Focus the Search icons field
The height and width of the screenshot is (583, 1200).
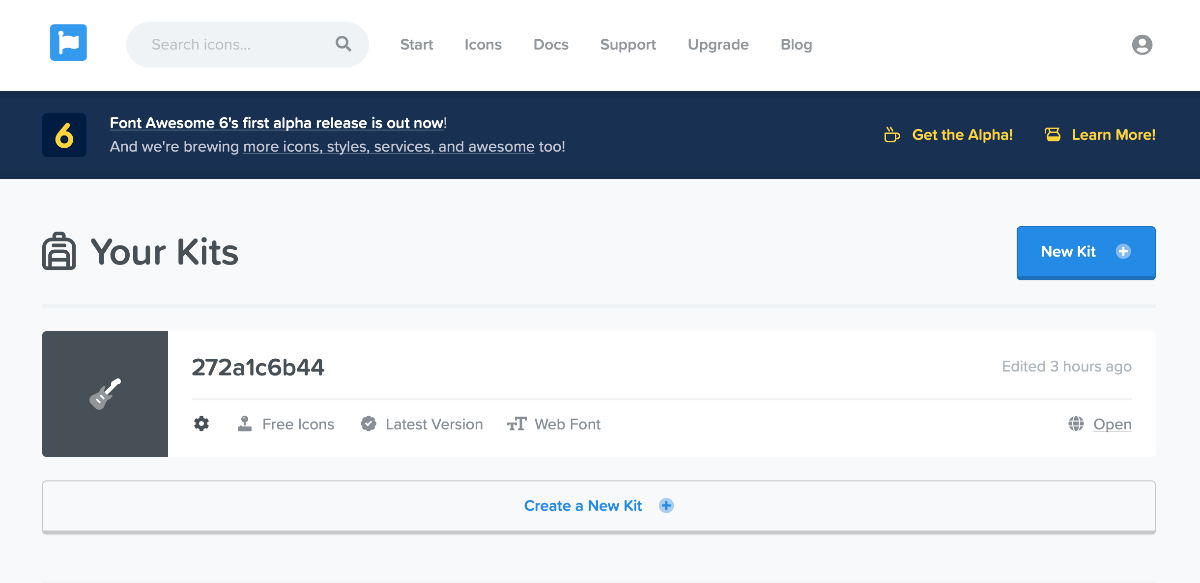tap(247, 44)
